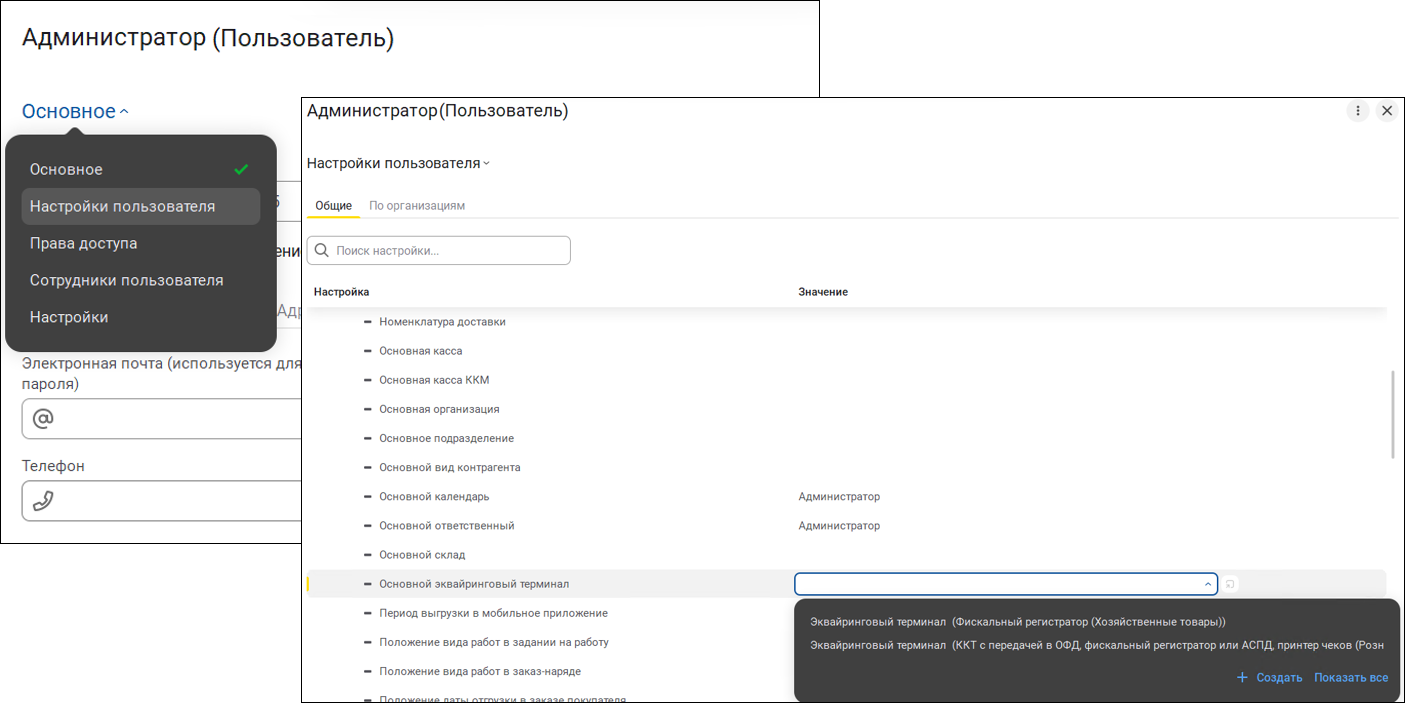The height and width of the screenshot is (703, 1405).
Task: Focus the Поиск настройки search field
Action: 439,250
